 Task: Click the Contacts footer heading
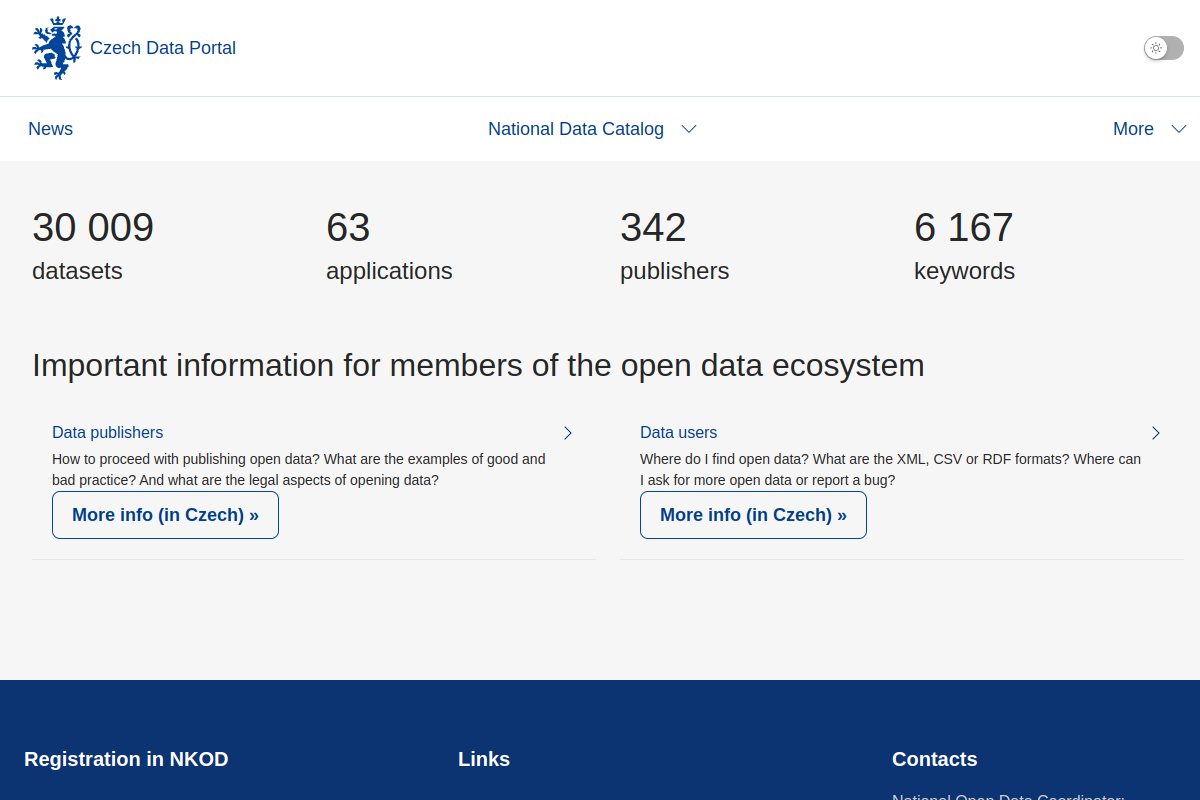click(935, 759)
